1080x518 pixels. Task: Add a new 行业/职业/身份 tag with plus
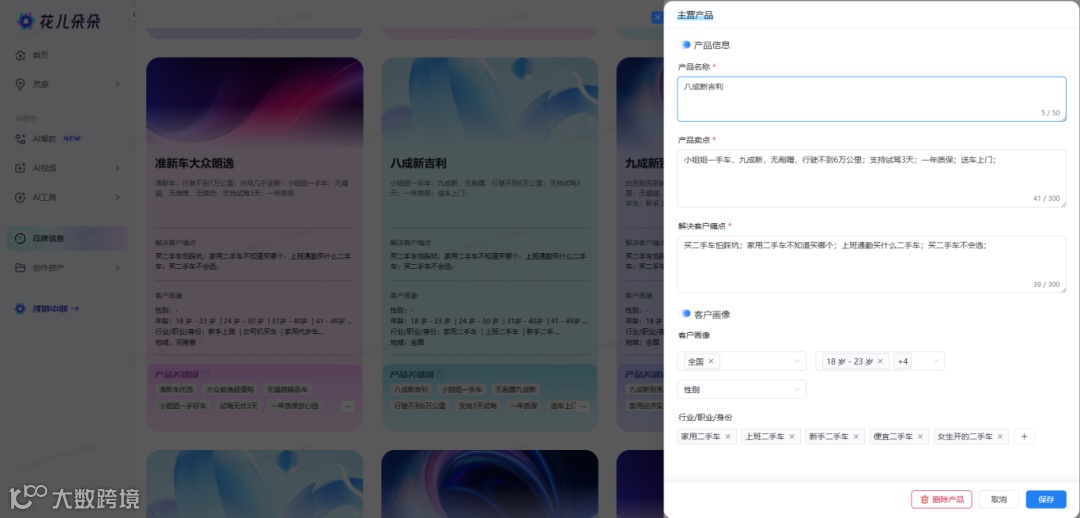[1024, 437]
